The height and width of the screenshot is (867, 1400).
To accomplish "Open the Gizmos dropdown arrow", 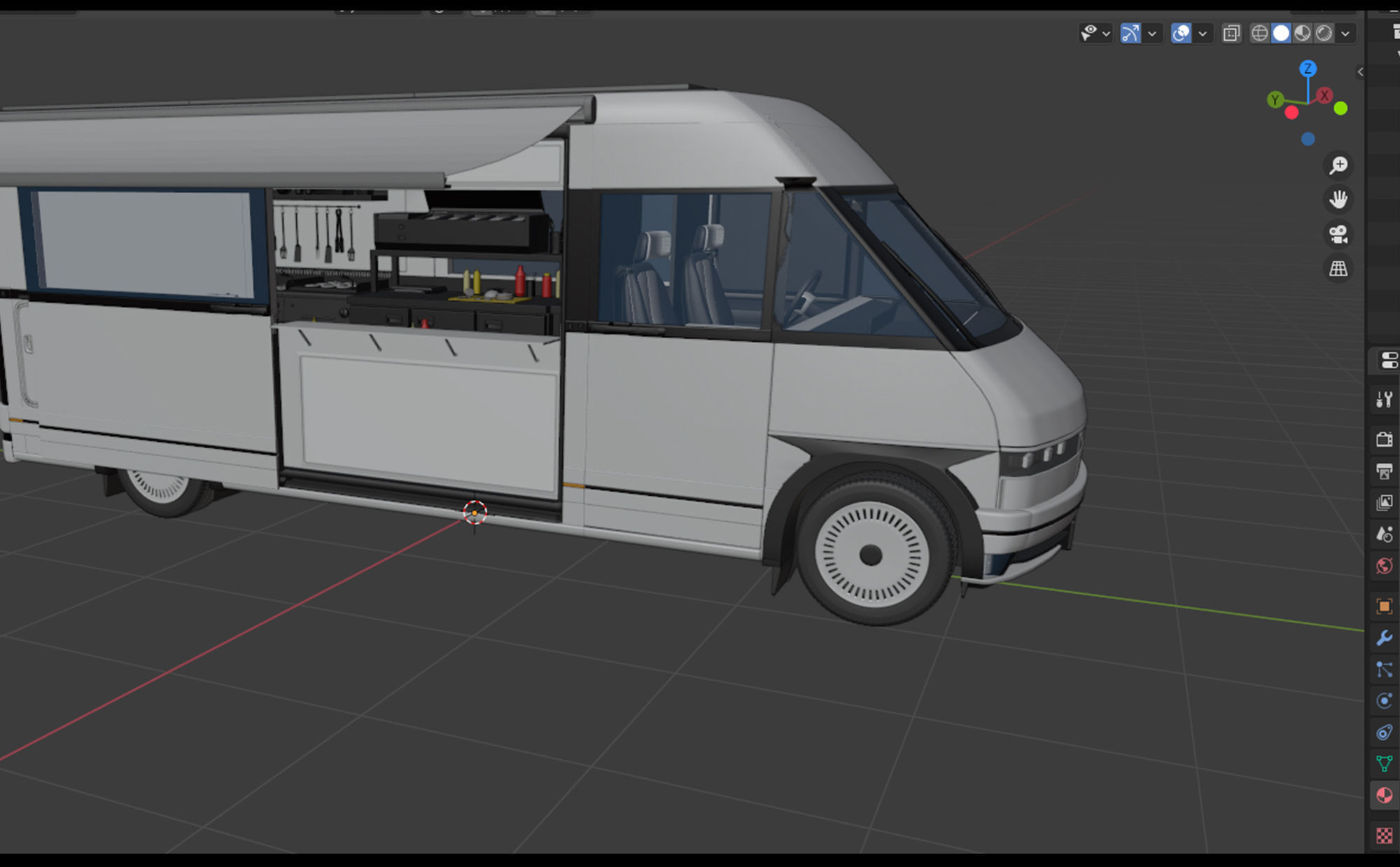I will pos(1151,34).
